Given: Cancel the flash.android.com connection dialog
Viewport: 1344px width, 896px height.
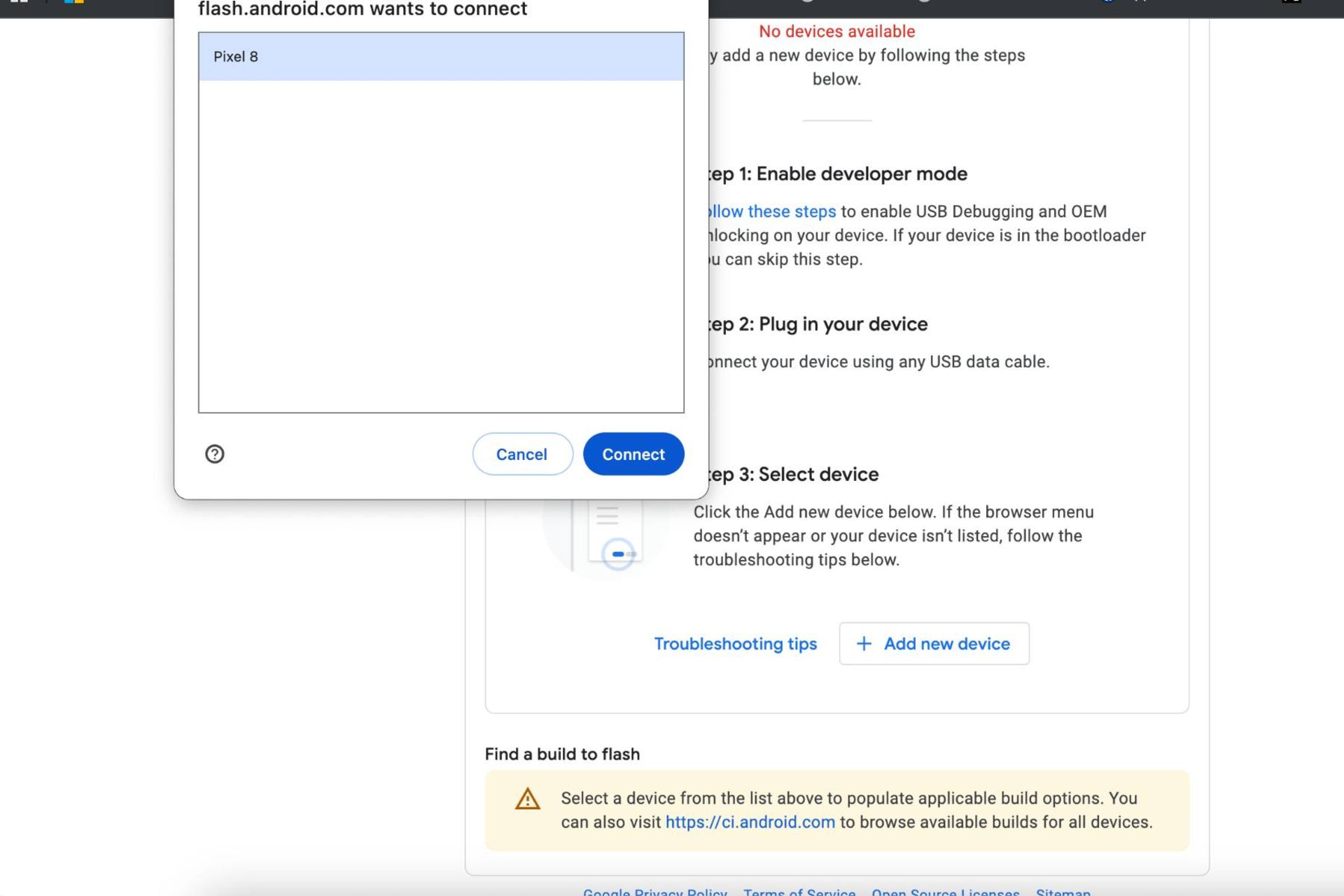Looking at the screenshot, I should point(521,454).
